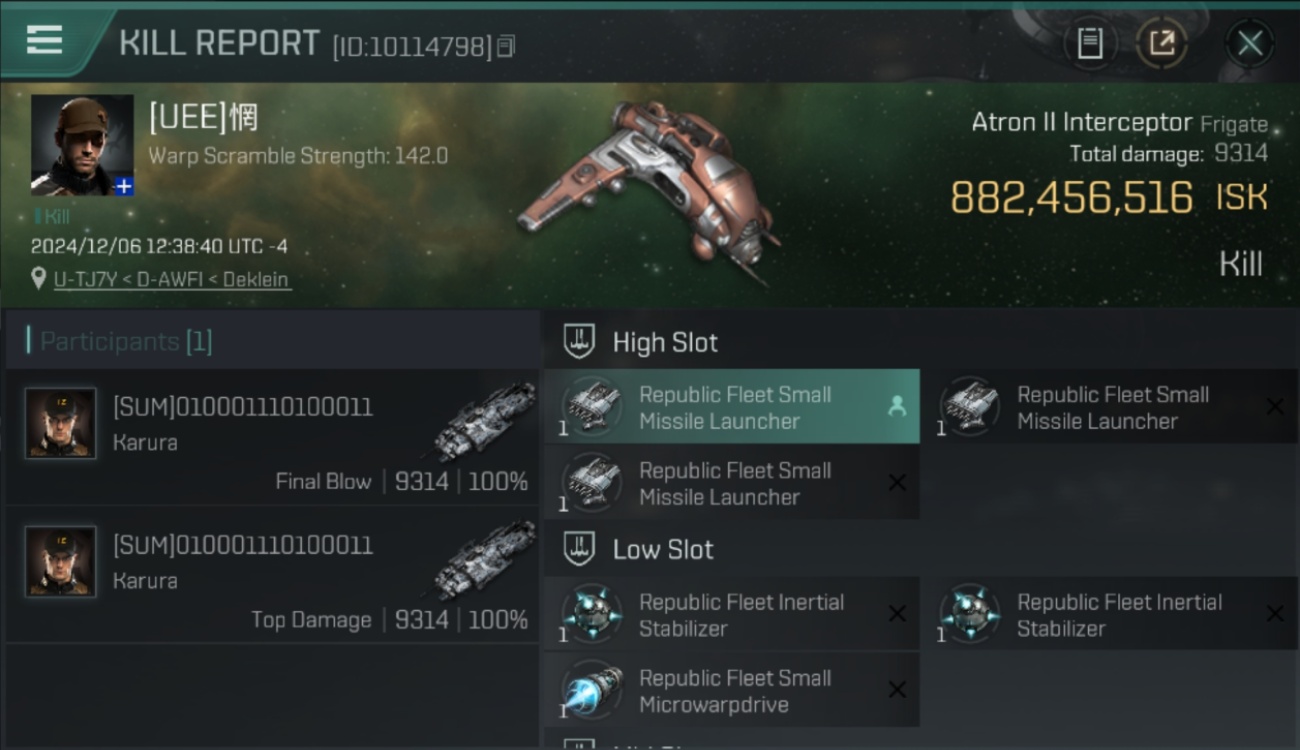Click X on second Small Missile Launcher
1300x750 pixels.
[1275, 407]
